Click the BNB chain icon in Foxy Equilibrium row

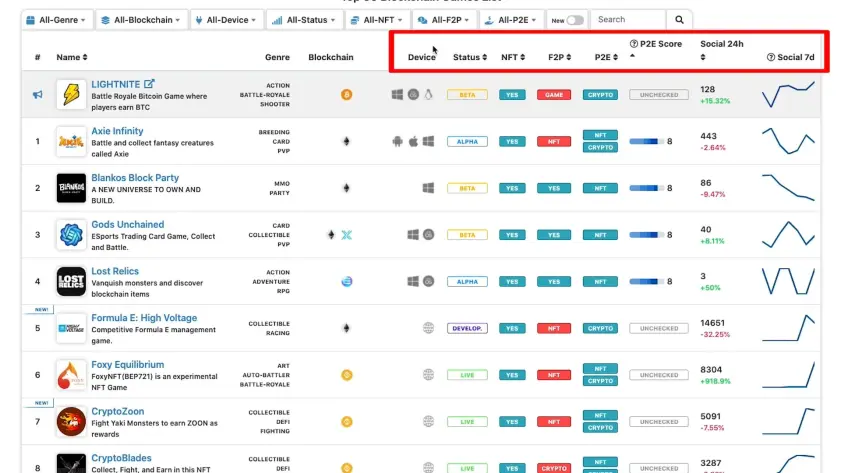click(x=347, y=375)
